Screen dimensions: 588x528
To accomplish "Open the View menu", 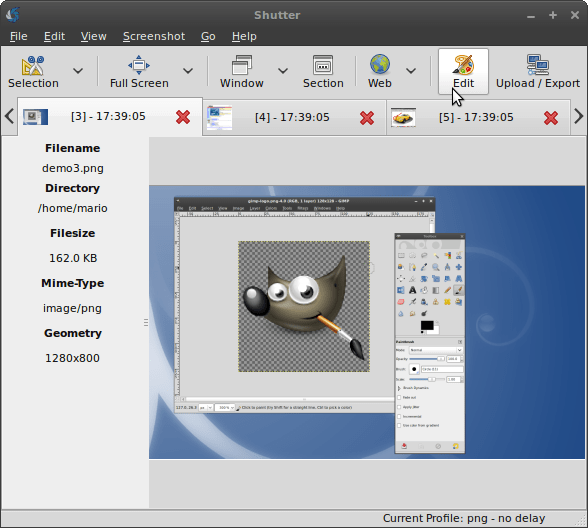I will pyautogui.click(x=94, y=36).
